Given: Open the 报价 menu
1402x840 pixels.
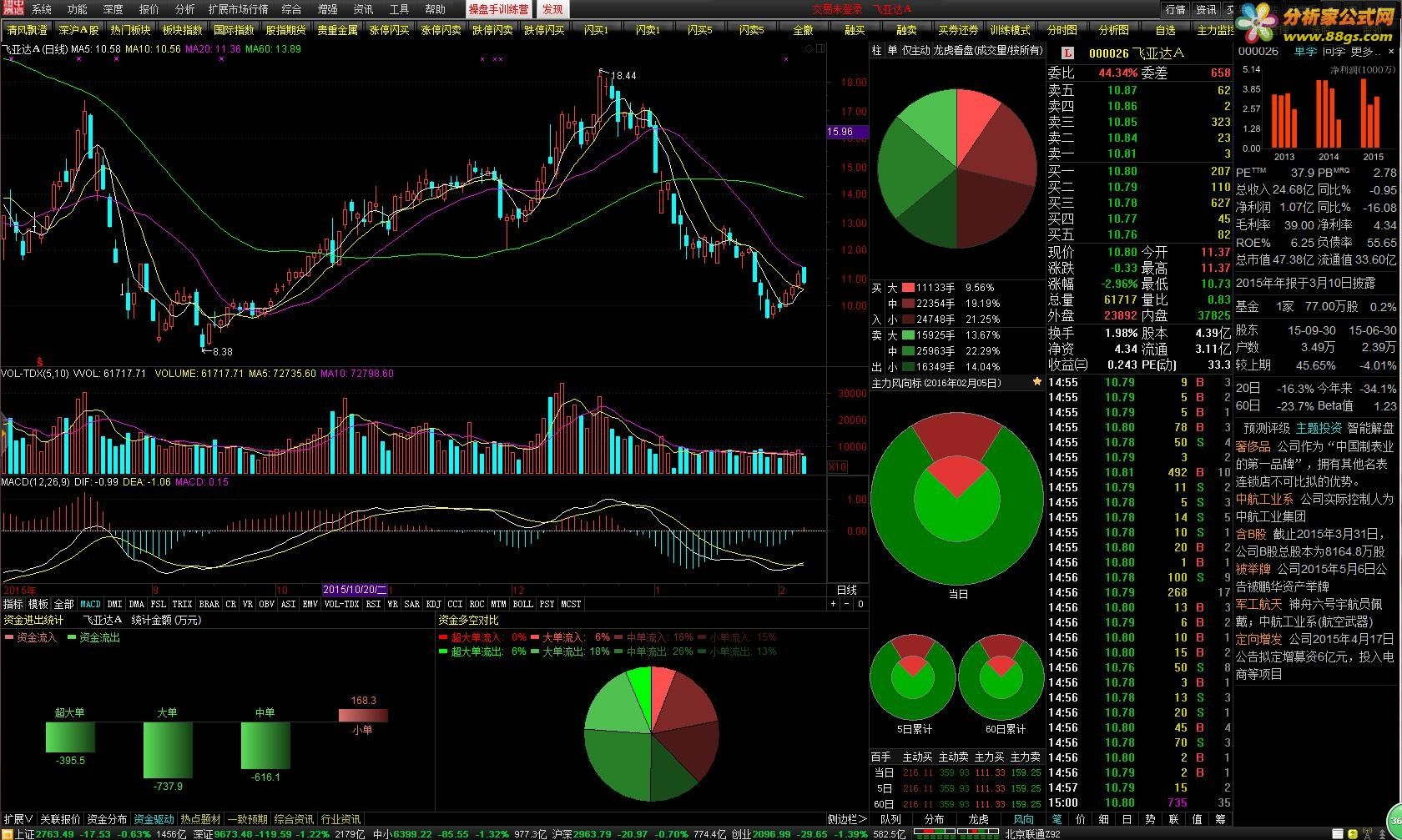Looking at the screenshot, I should click(x=149, y=9).
